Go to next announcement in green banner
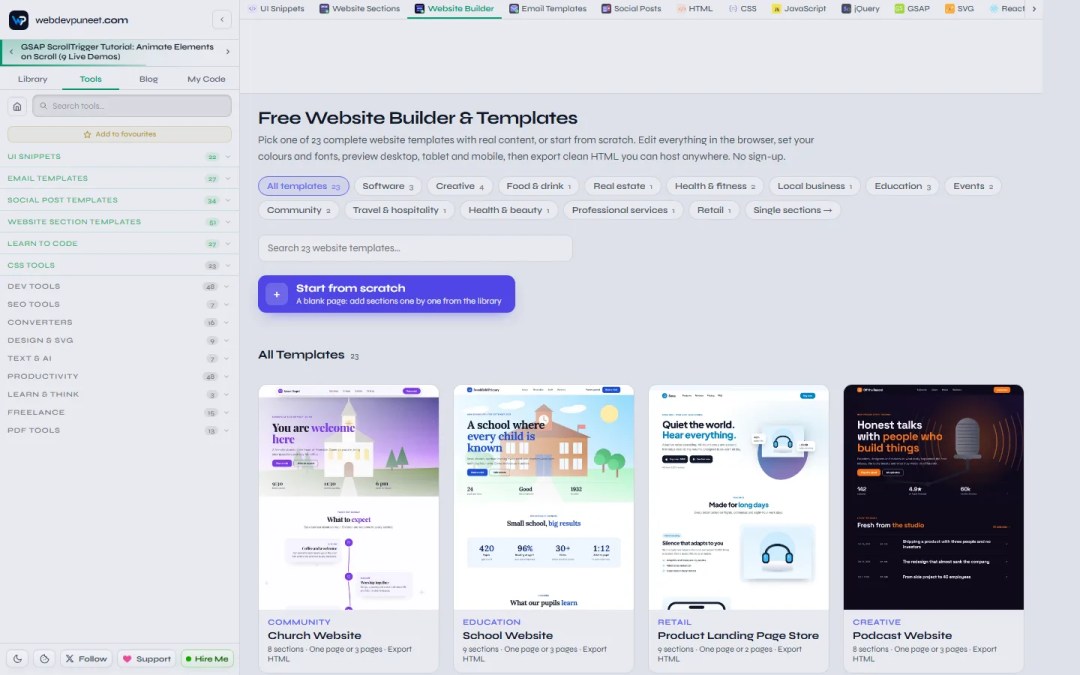 point(228,52)
